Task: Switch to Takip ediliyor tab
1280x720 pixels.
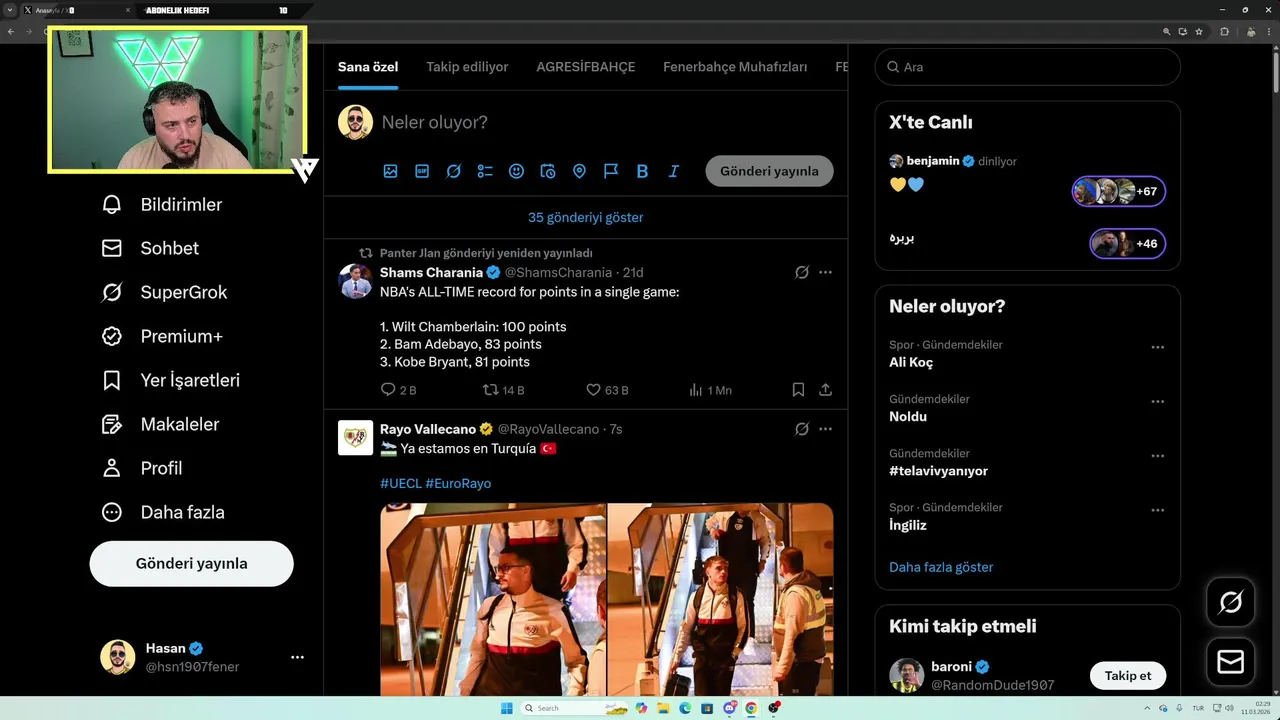Action: tap(467, 67)
